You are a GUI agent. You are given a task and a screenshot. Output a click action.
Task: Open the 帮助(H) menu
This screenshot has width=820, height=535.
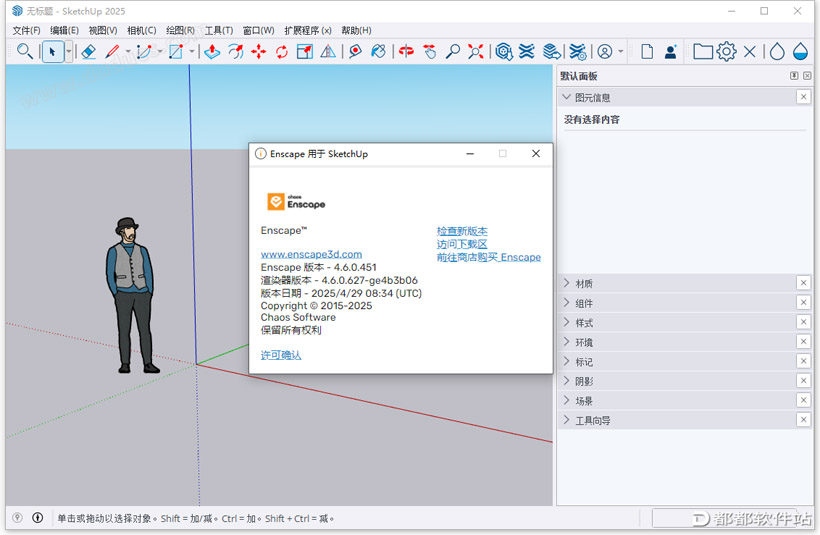click(356, 30)
